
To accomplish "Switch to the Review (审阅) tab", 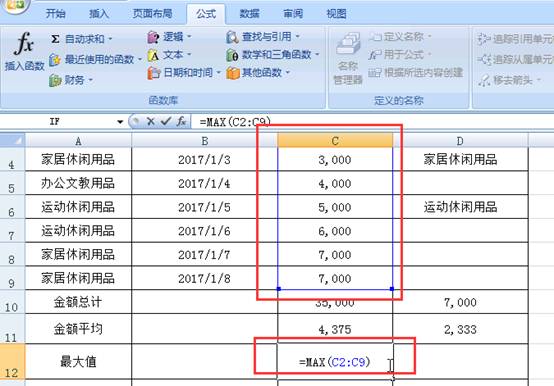I will pyautogui.click(x=293, y=14).
